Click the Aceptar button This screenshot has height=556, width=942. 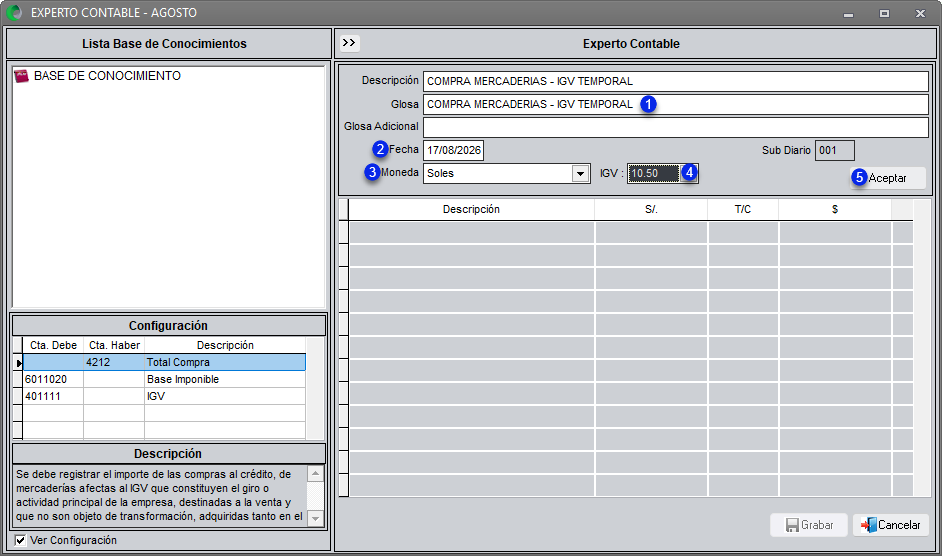click(x=887, y=178)
